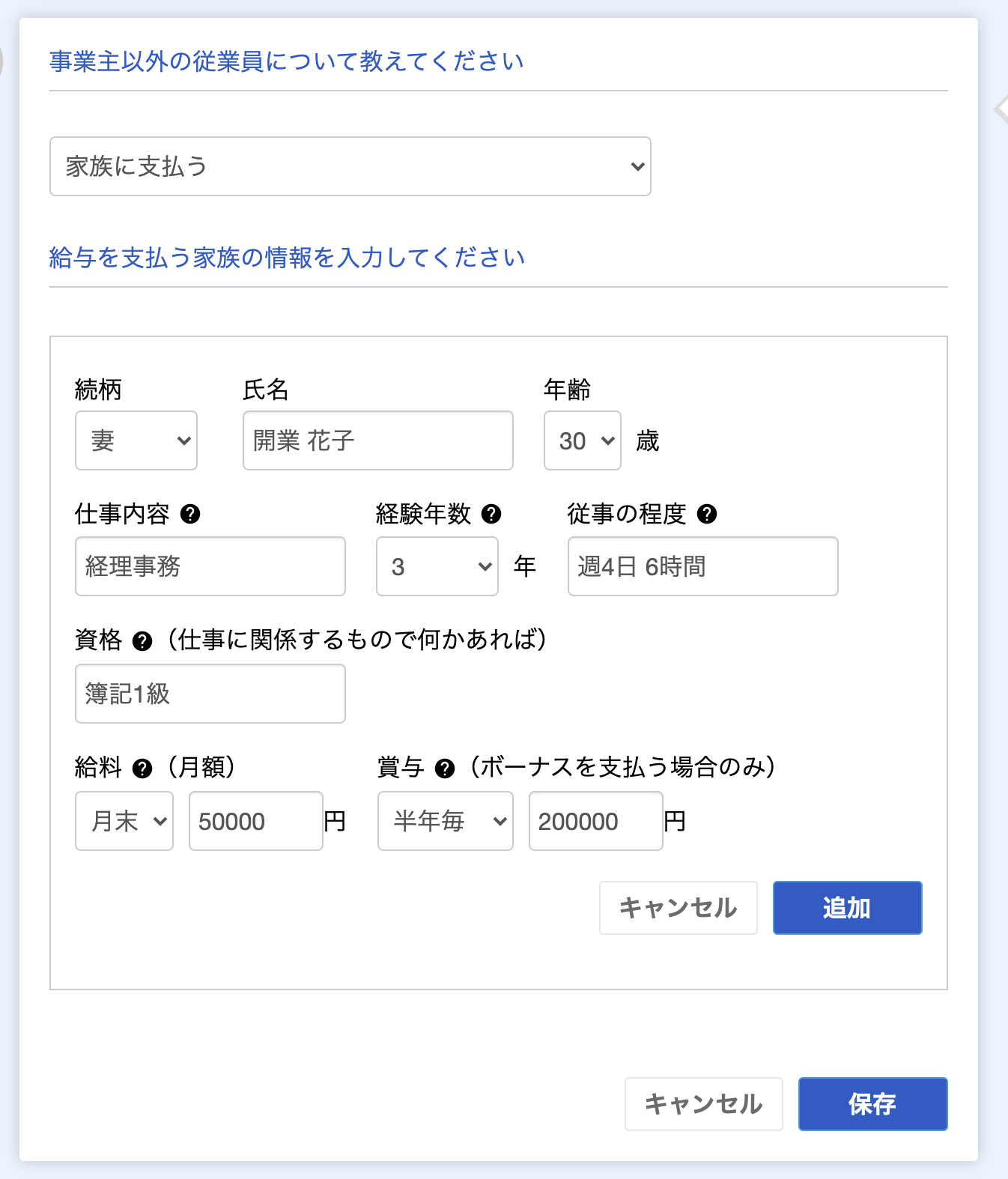Click the 仕事内容 field with 経理事務
The height and width of the screenshot is (1179, 1008).
tap(210, 566)
